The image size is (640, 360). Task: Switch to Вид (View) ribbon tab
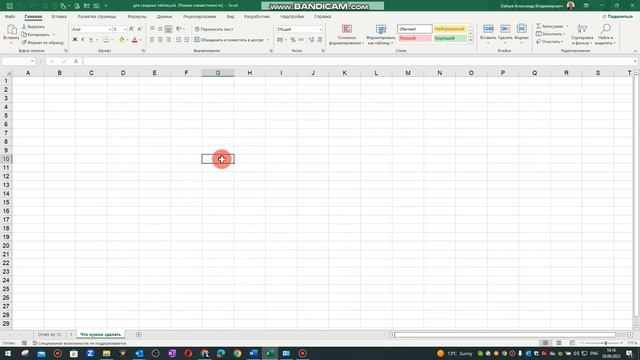pyautogui.click(x=230, y=17)
